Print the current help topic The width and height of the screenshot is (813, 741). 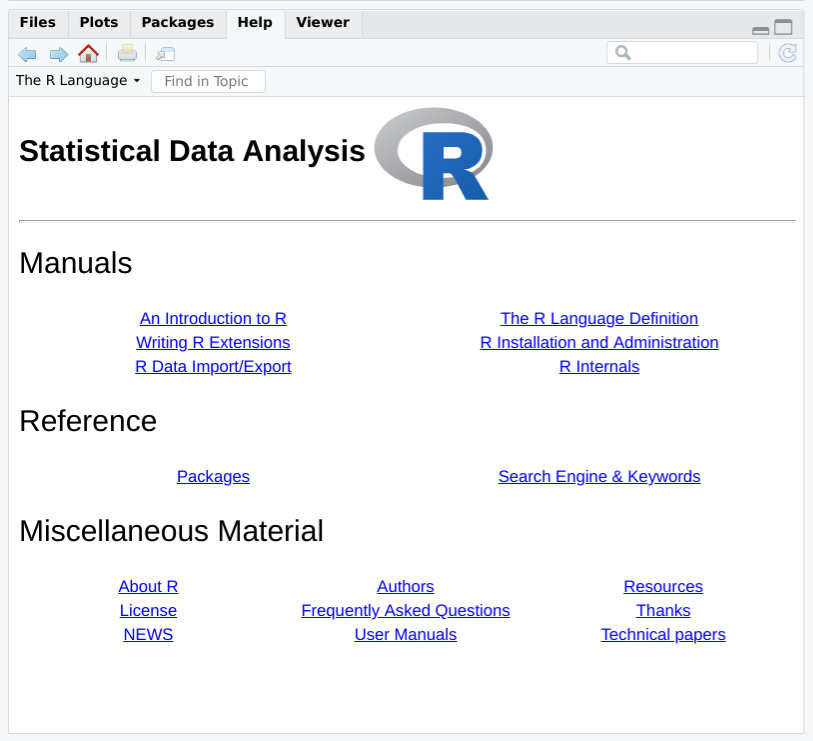[127, 54]
